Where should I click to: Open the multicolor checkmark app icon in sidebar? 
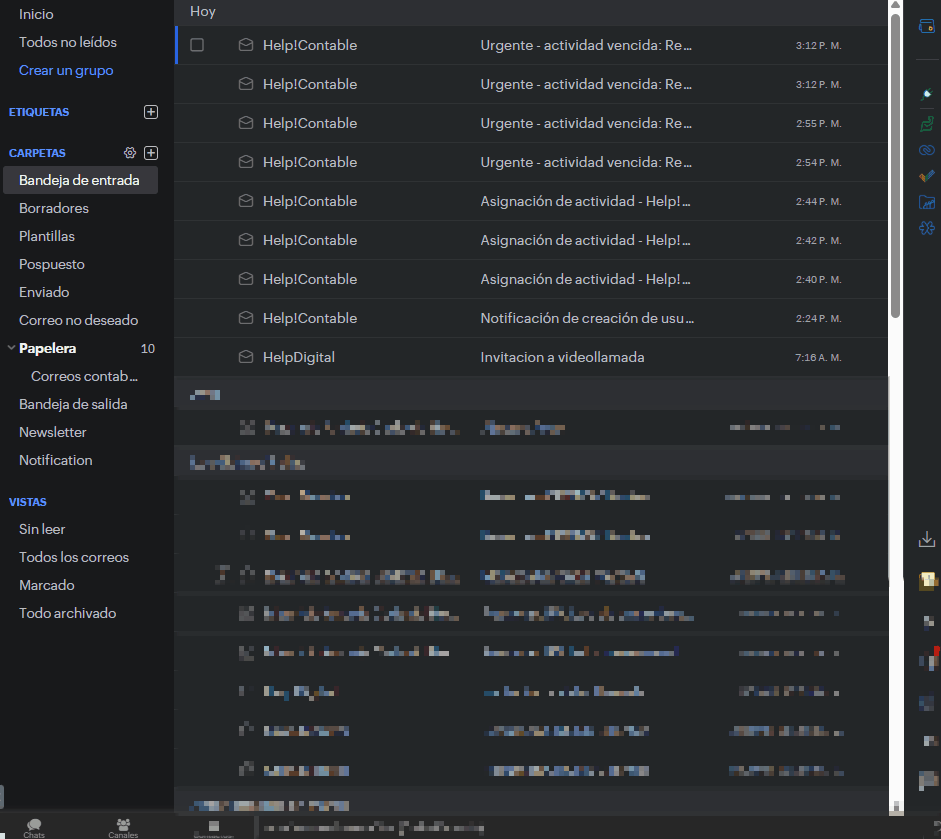coord(927,176)
